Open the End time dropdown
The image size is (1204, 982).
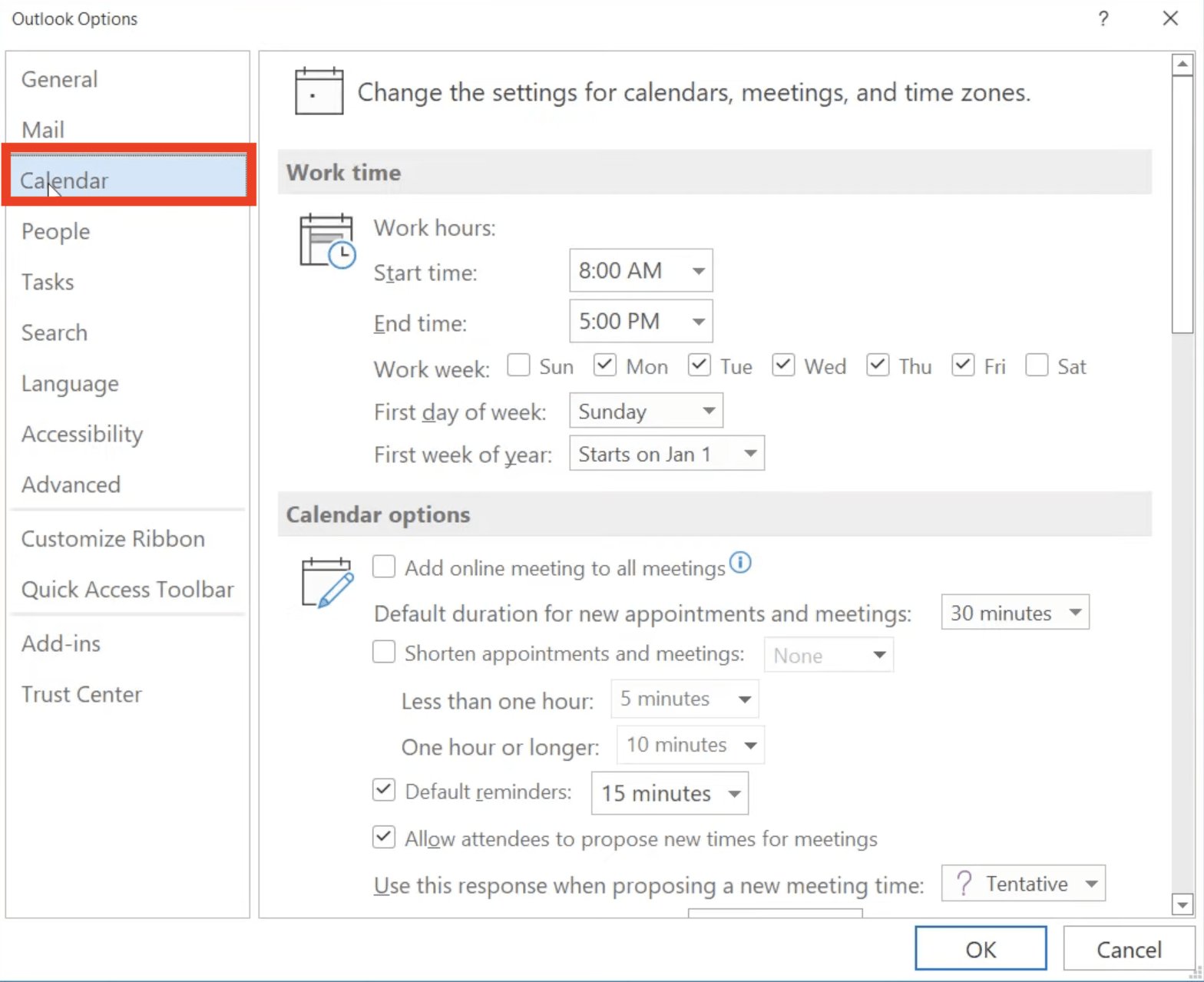(x=640, y=321)
